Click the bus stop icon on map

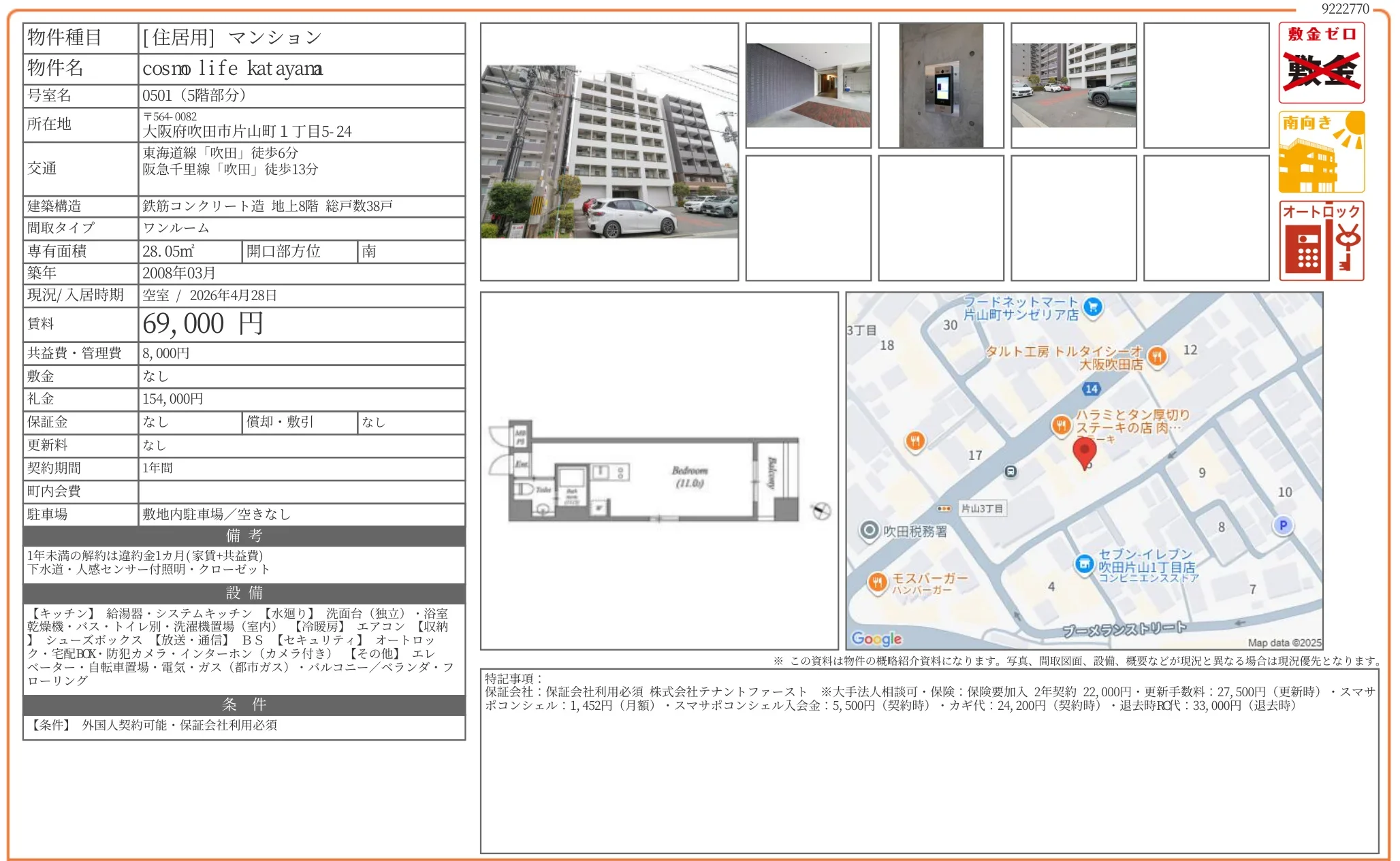1011,471
